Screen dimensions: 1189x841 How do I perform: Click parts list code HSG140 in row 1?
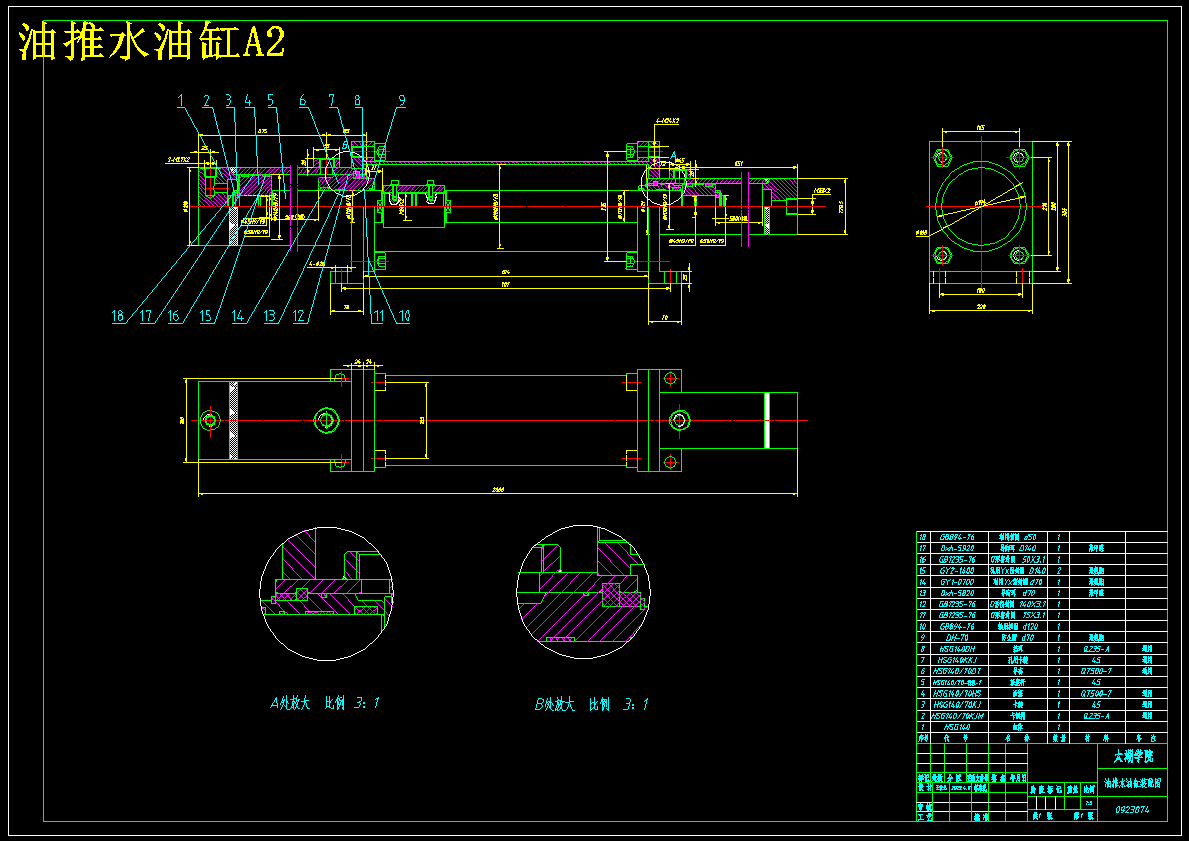(x=957, y=726)
